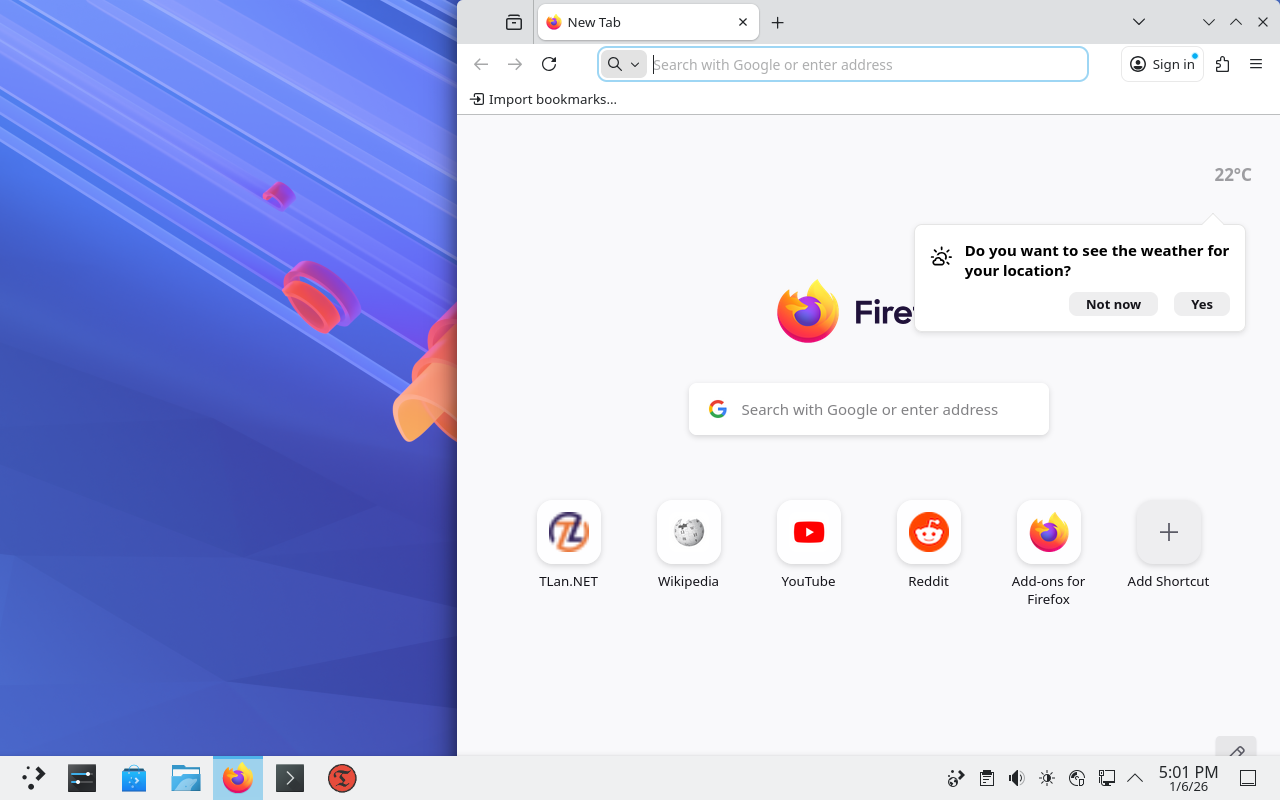Expand the list all tabs chevron
This screenshot has width=1280, height=800.
(x=1138, y=22)
